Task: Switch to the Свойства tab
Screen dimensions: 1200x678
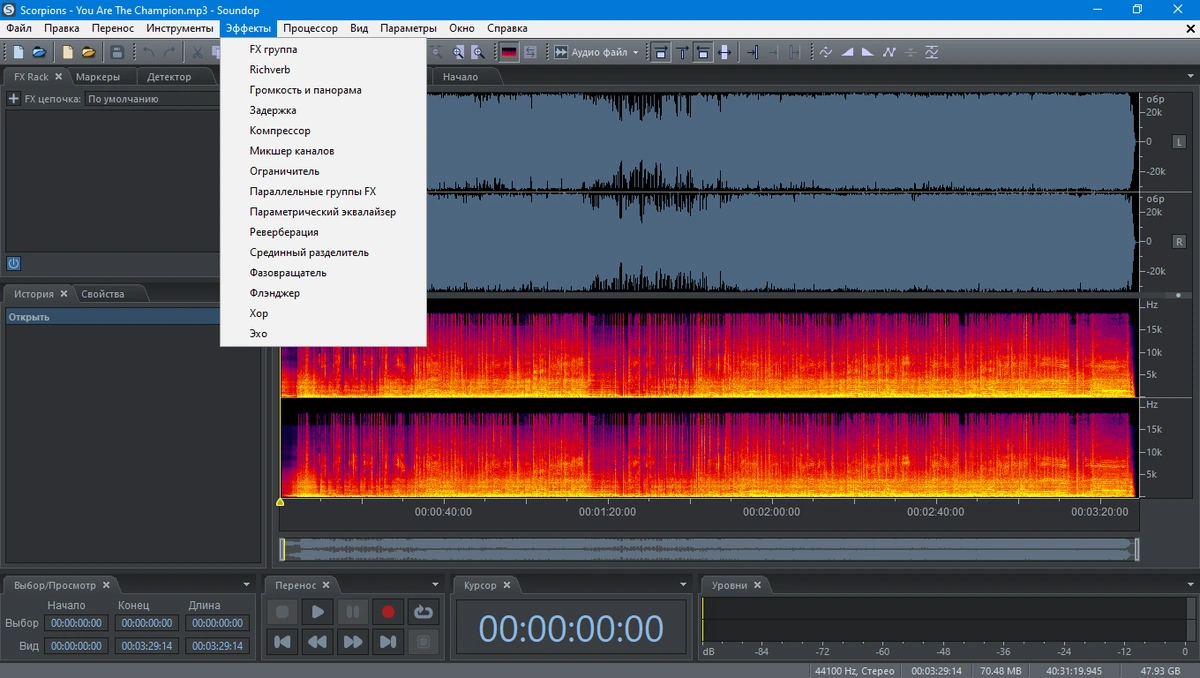Action: pos(103,294)
